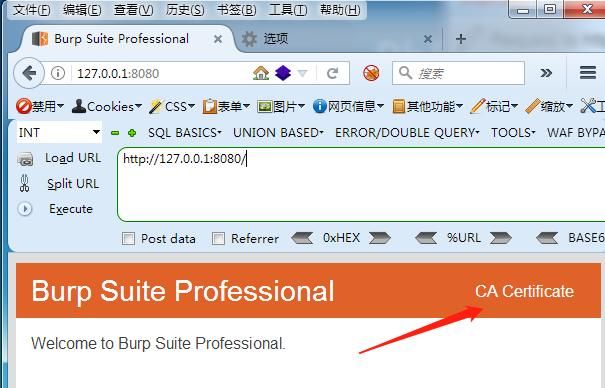Image resolution: width=605 pixels, height=388 pixels.
Task: Click the search magnifier icon
Action: (405, 73)
